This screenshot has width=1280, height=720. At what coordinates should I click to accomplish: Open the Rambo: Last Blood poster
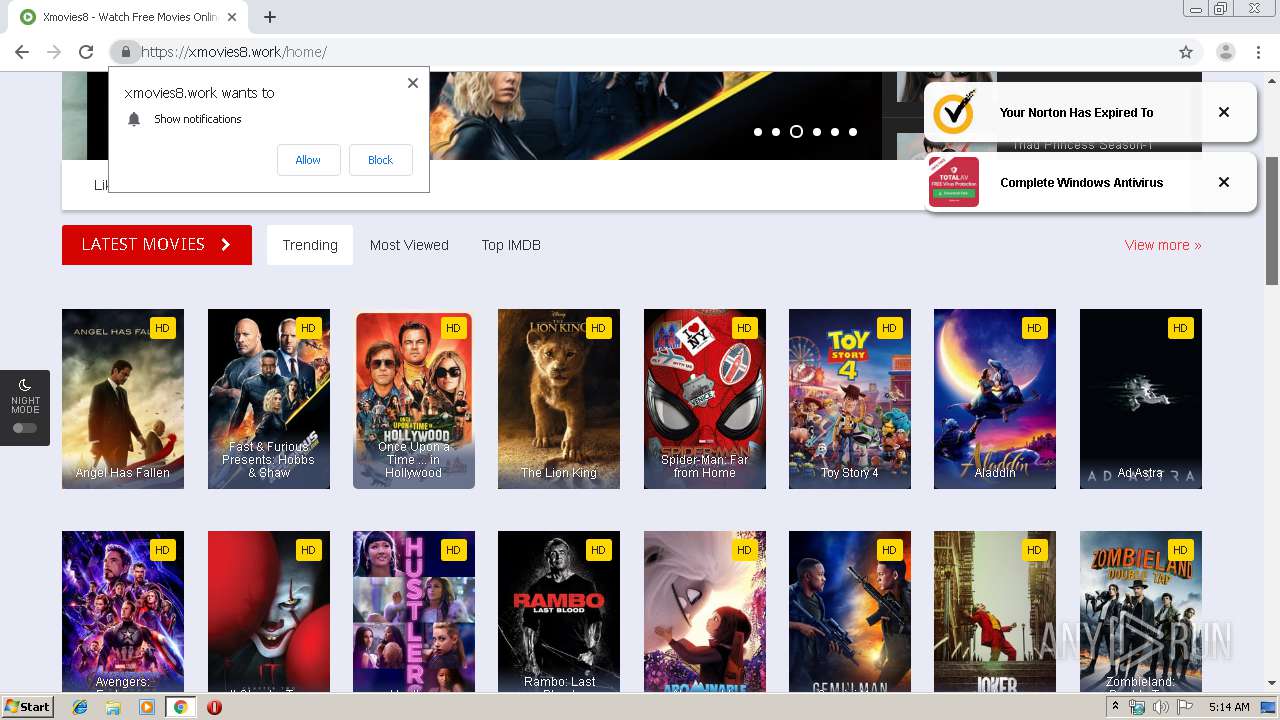(x=559, y=611)
